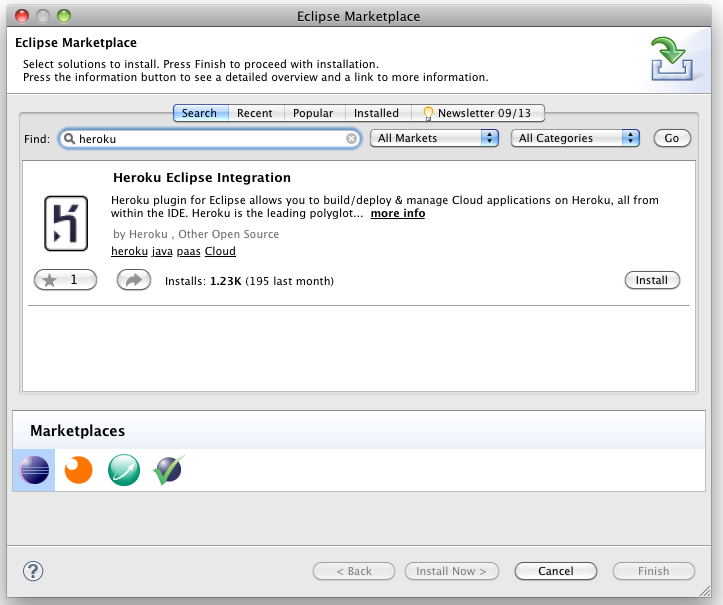Click the magnifier icon in Find field

(69, 138)
